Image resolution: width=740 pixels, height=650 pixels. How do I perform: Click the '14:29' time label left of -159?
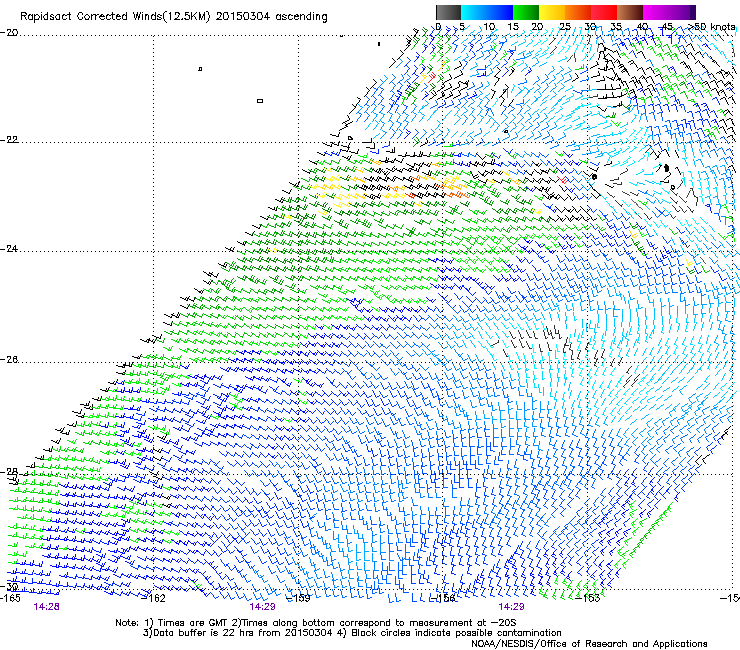[262, 607]
